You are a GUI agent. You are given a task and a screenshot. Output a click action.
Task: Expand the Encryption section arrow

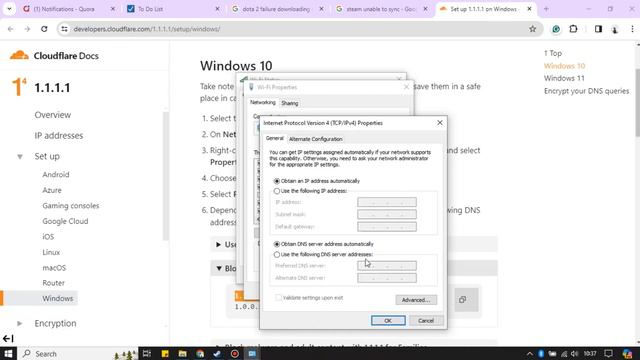(x=20, y=323)
